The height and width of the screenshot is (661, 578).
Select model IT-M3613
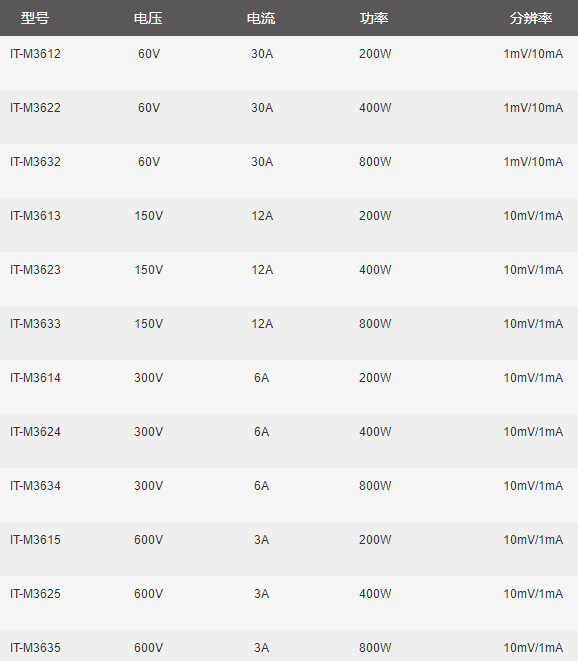pyautogui.click(x=35, y=216)
